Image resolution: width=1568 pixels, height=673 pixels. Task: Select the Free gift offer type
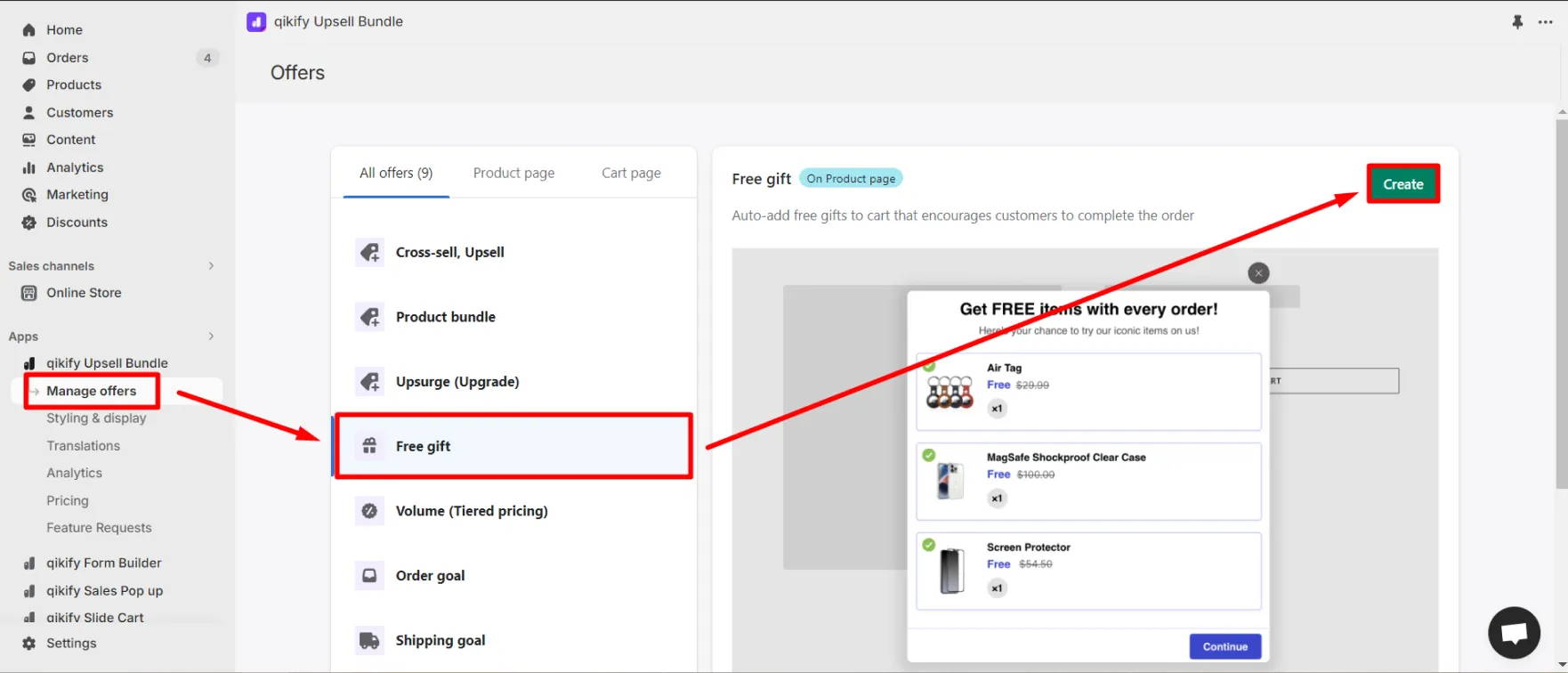pos(513,446)
